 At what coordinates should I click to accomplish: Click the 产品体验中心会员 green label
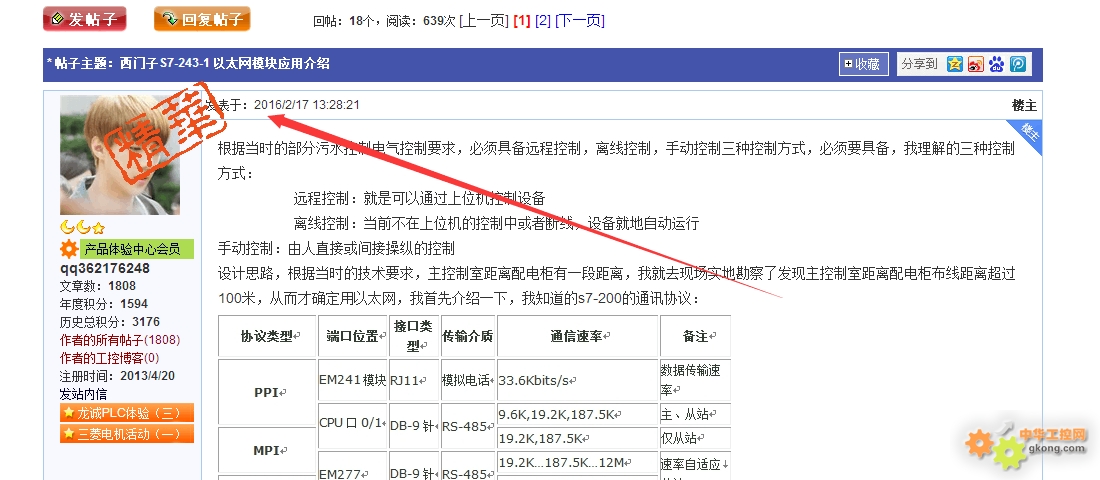(x=137, y=248)
